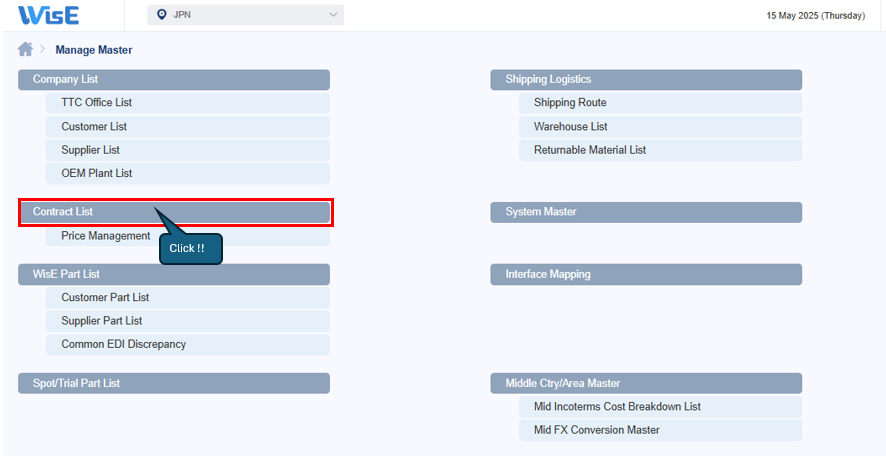This screenshot has width=886, height=456.
Task: Open the Contract List section
Action: [x=175, y=212]
